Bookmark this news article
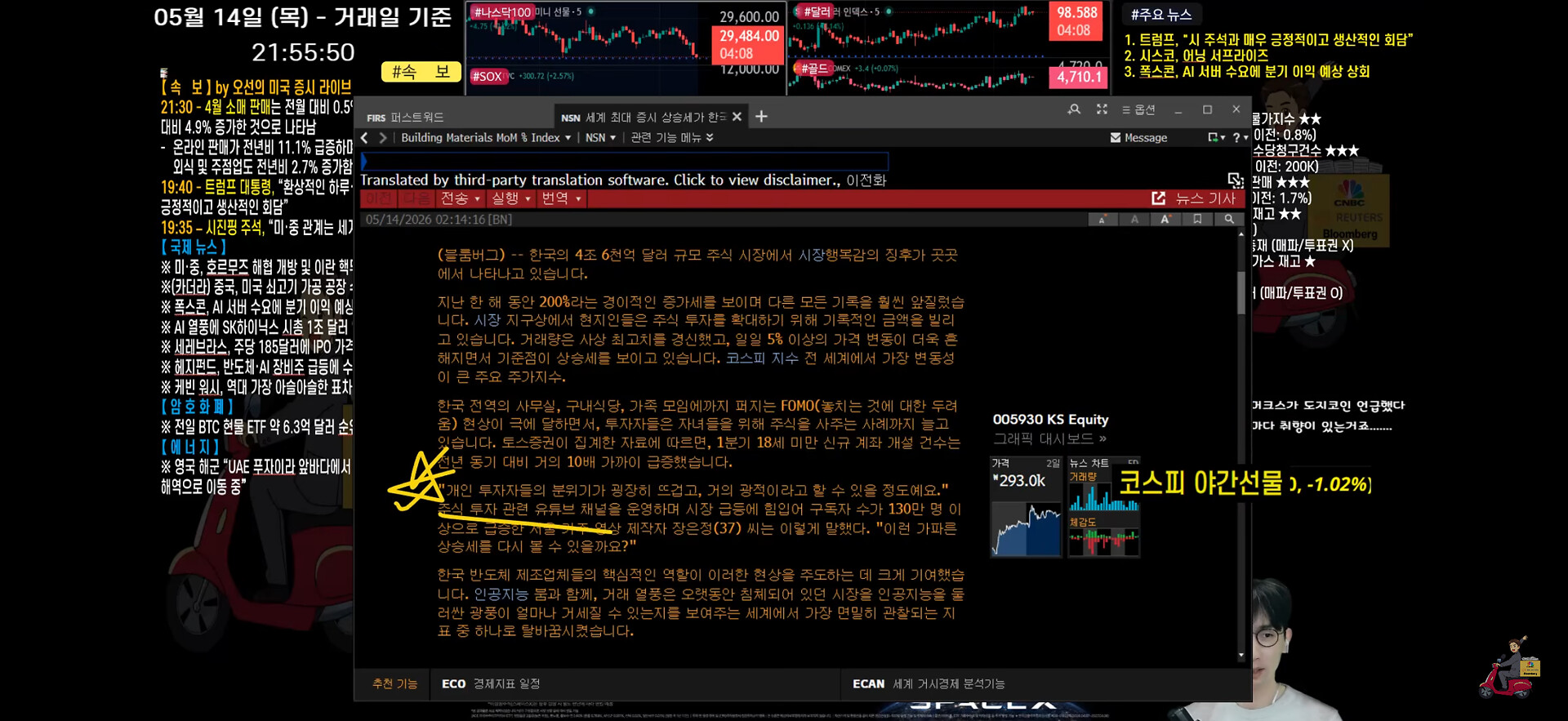This screenshot has height=721, width=1568. coord(1197,220)
